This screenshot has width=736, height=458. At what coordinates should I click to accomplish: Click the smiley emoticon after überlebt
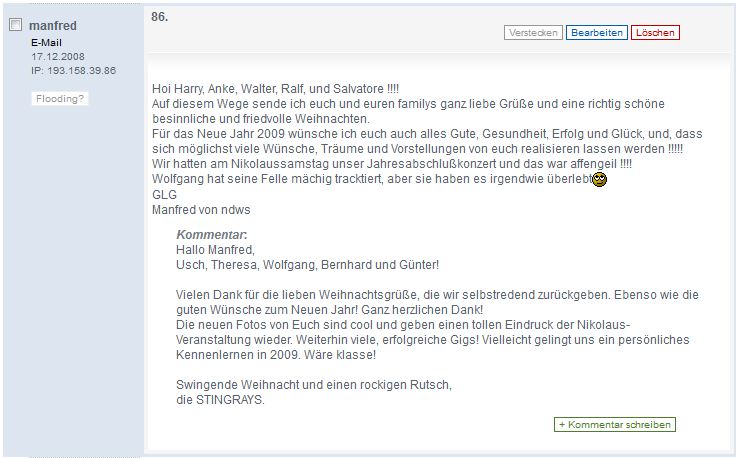(599, 179)
